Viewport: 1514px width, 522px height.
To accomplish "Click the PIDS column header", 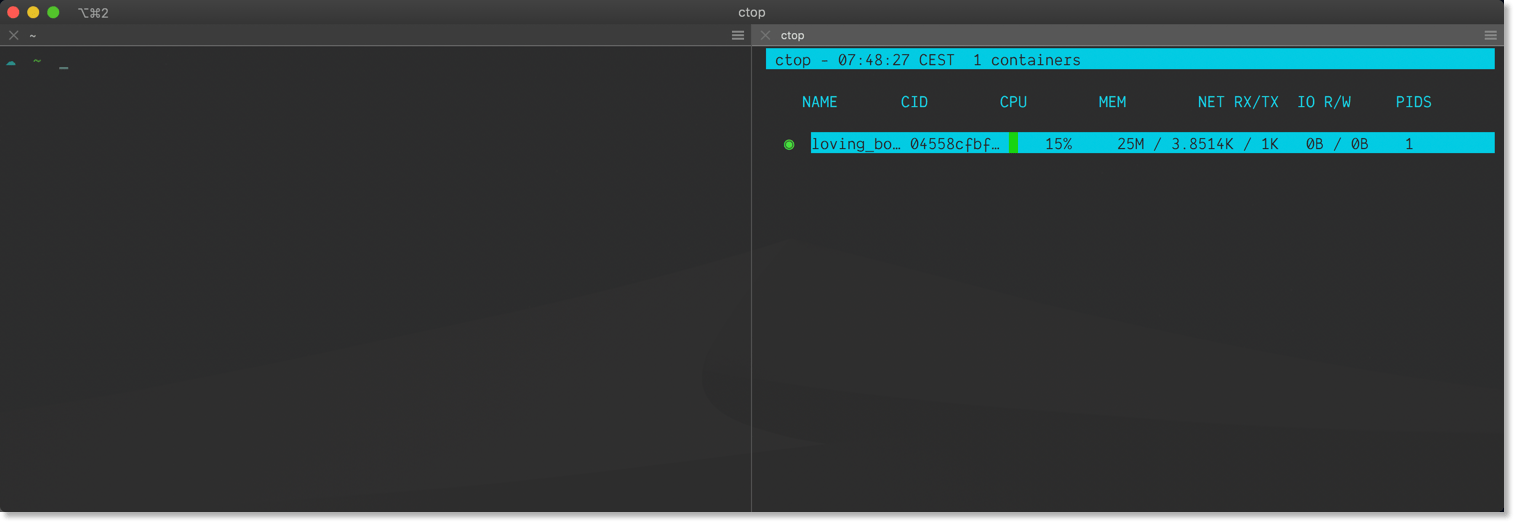I will tap(1413, 102).
